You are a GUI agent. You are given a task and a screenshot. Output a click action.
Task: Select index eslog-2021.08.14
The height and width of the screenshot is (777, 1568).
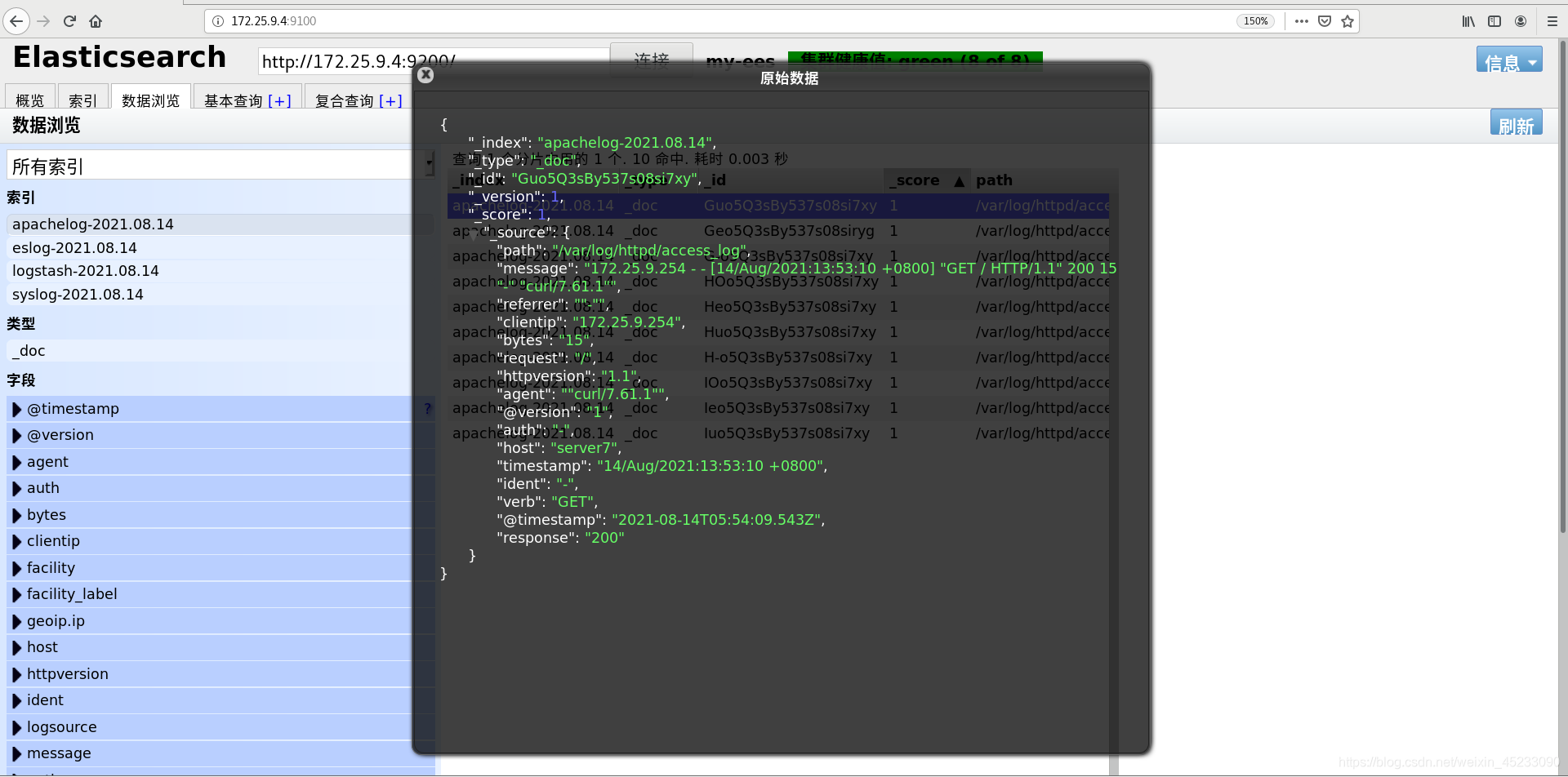(x=220, y=247)
